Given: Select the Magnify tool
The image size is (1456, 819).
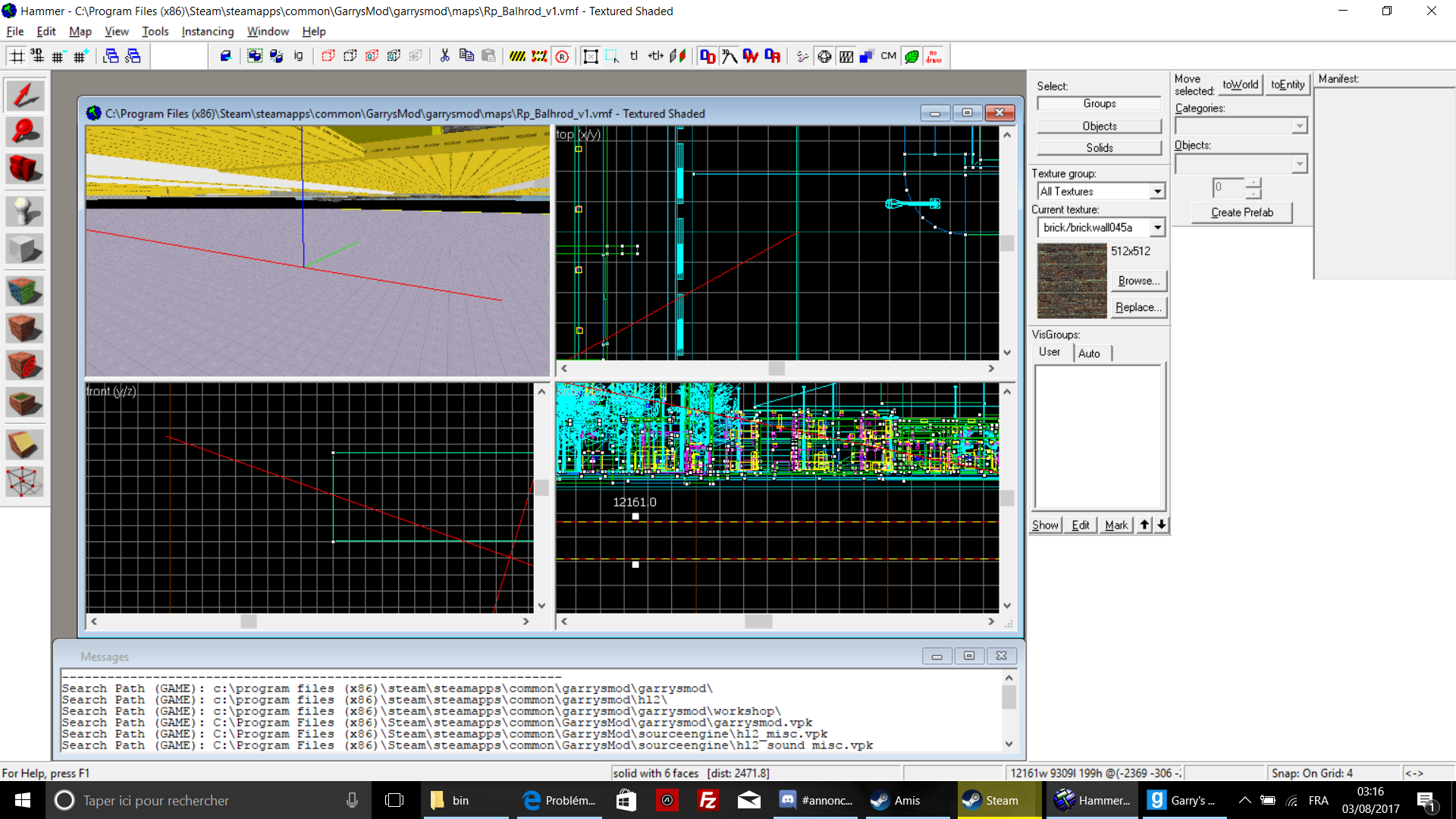Looking at the screenshot, I should tap(24, 133).
